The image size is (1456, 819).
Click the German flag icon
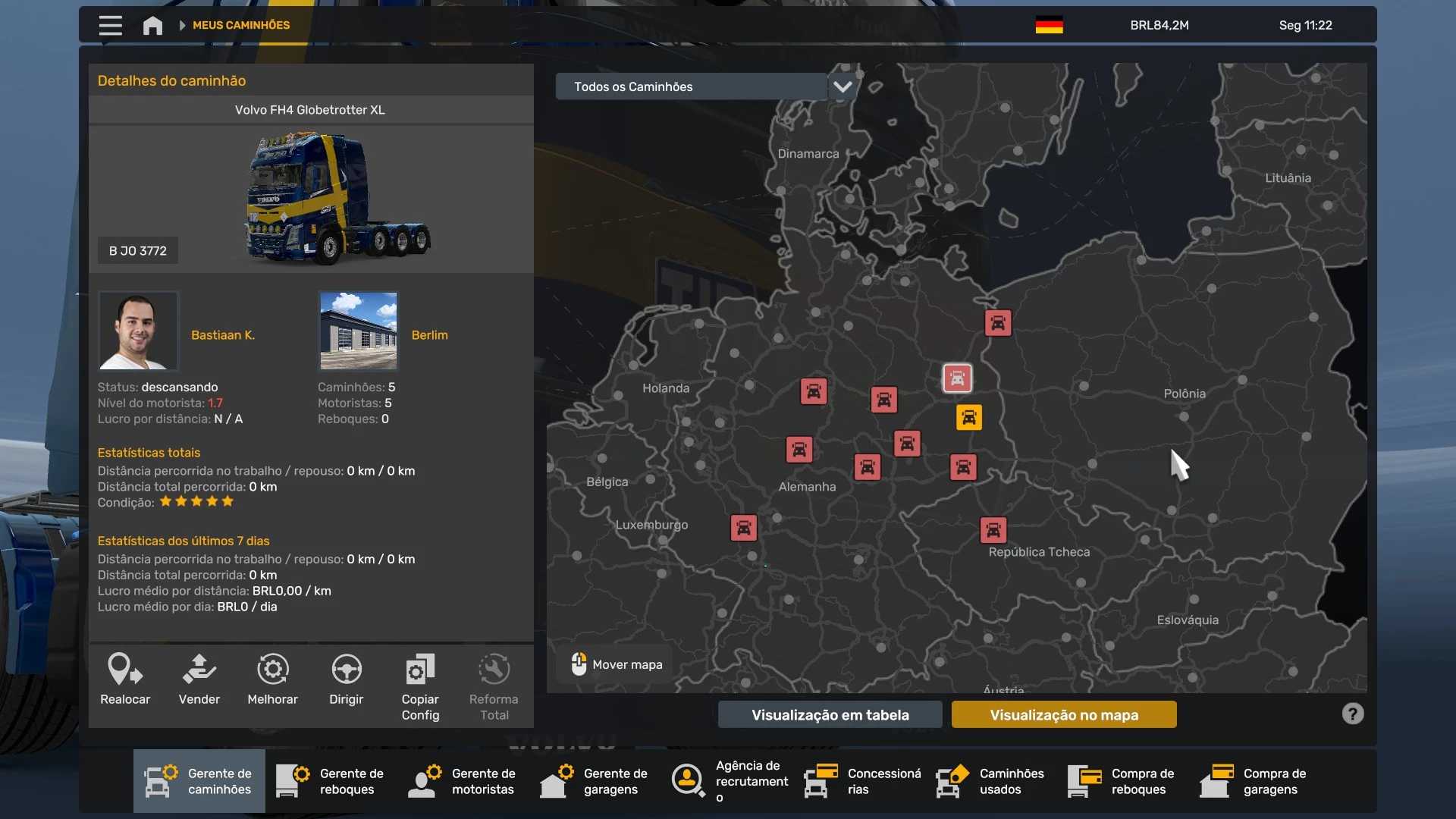coord(1049,25)
